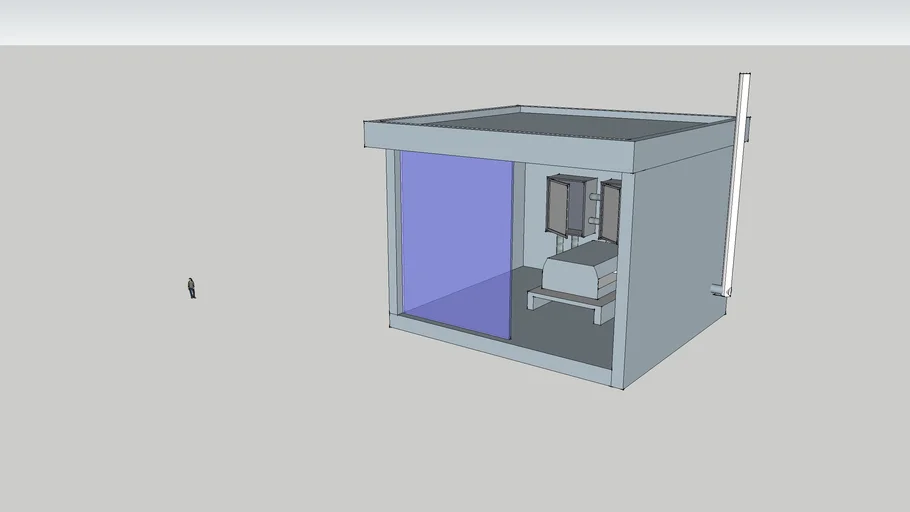Select the elbow at the white pipe's base

(x=722, y=291)
